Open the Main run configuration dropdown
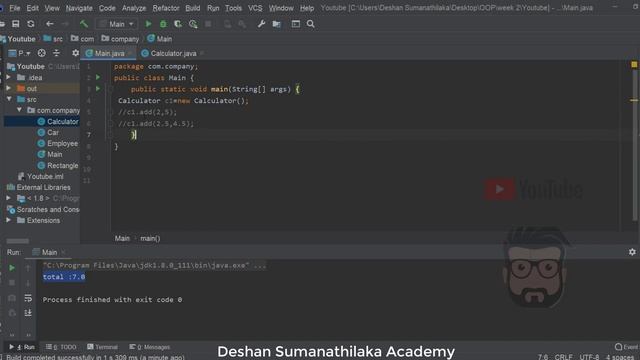Image resolution: width=640 pixels, height=360 pixels. [117, 24]
